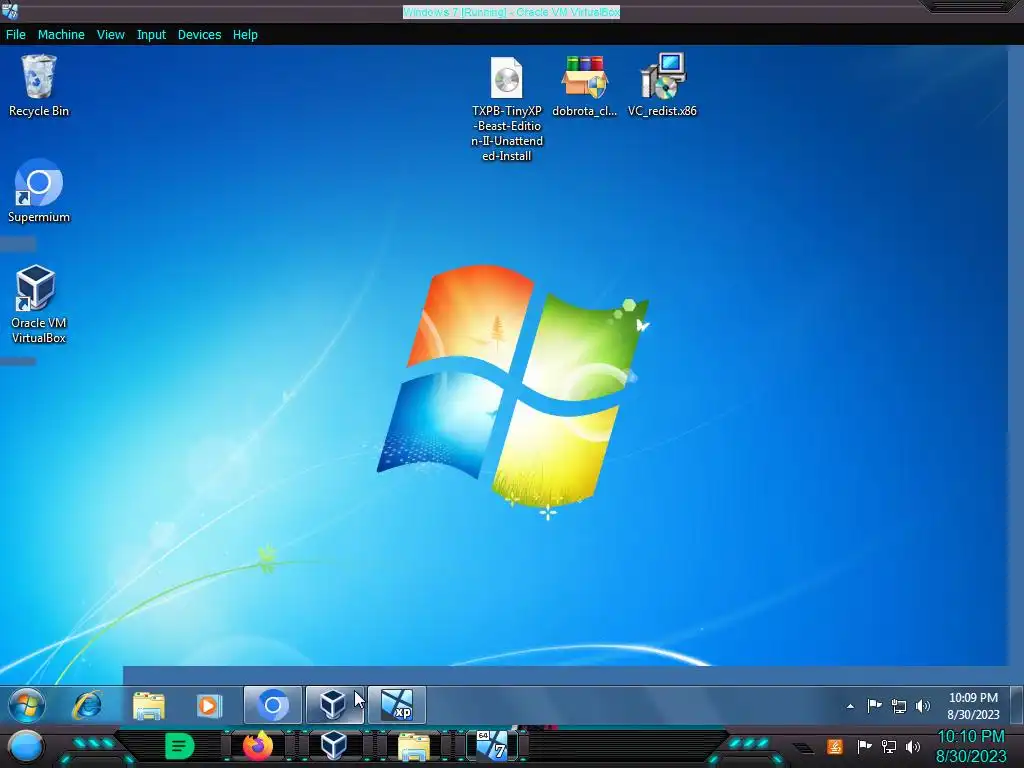Open Action Center flag in guest tray
Image resolution: width=1024 pixels, height=768 pixels.
tap(874, 706)
